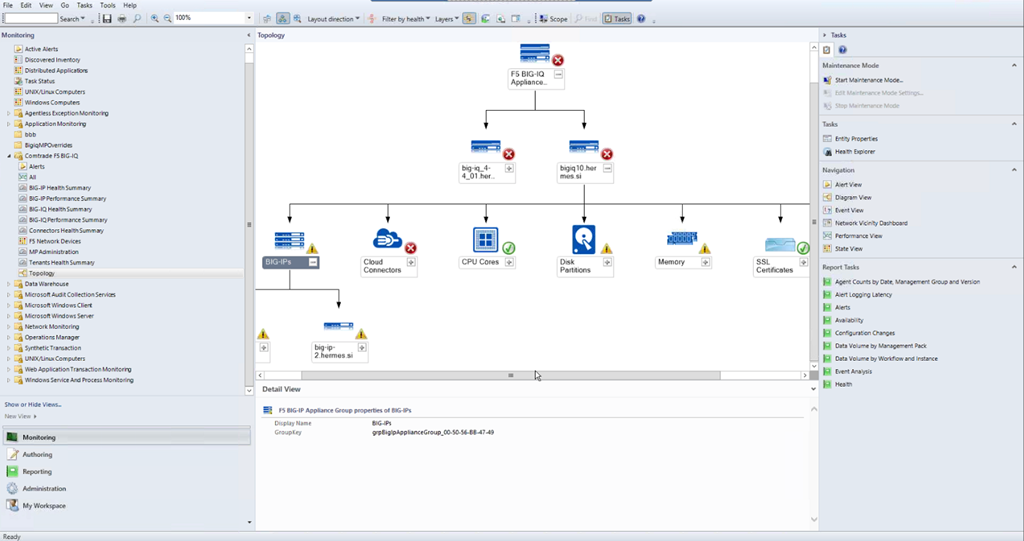
Task: Open the Filter by health dropdown
Action: click(x=405, y=19)
